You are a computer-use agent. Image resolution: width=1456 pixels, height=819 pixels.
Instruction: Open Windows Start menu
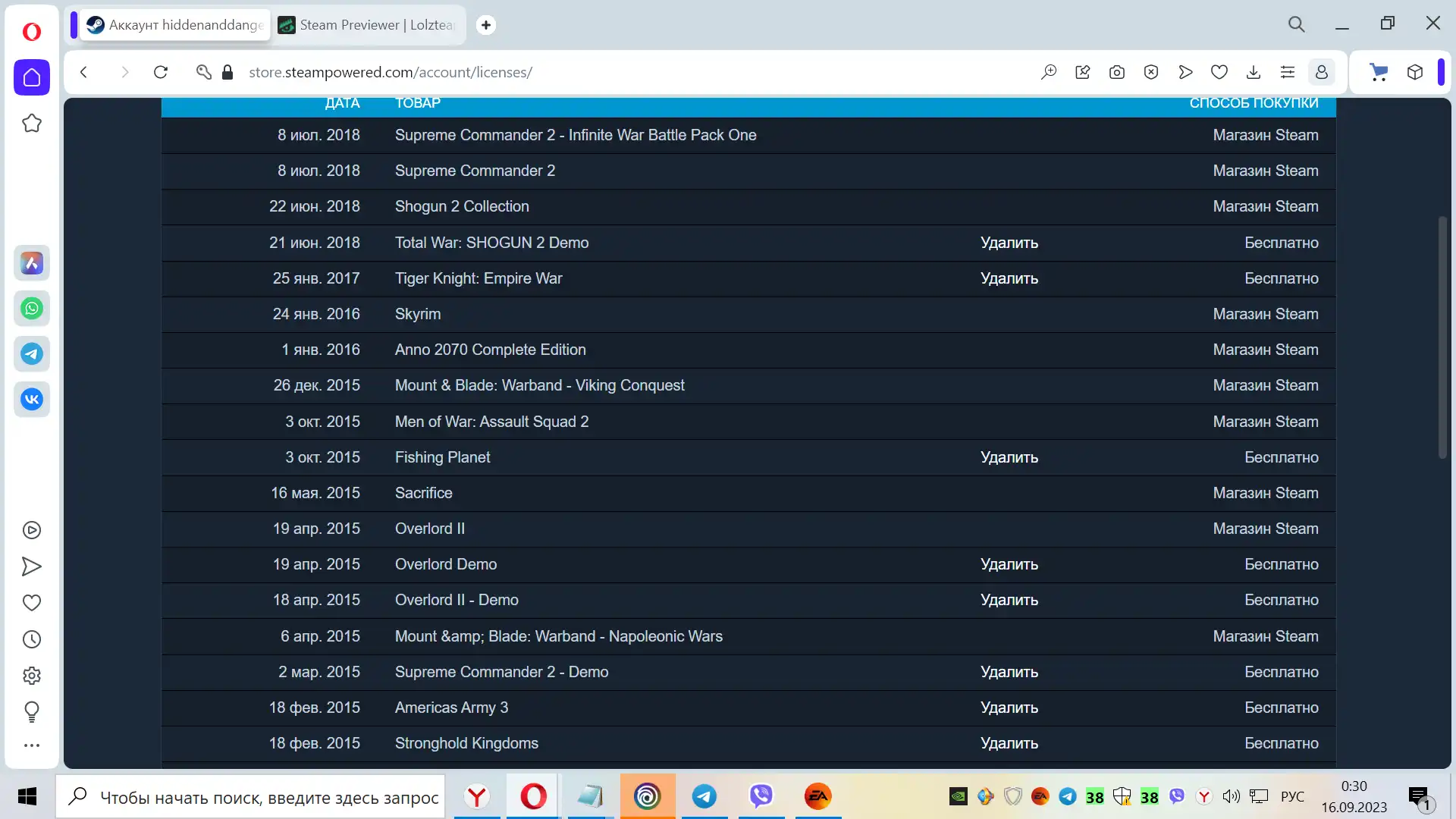click(x=27, y=796)
